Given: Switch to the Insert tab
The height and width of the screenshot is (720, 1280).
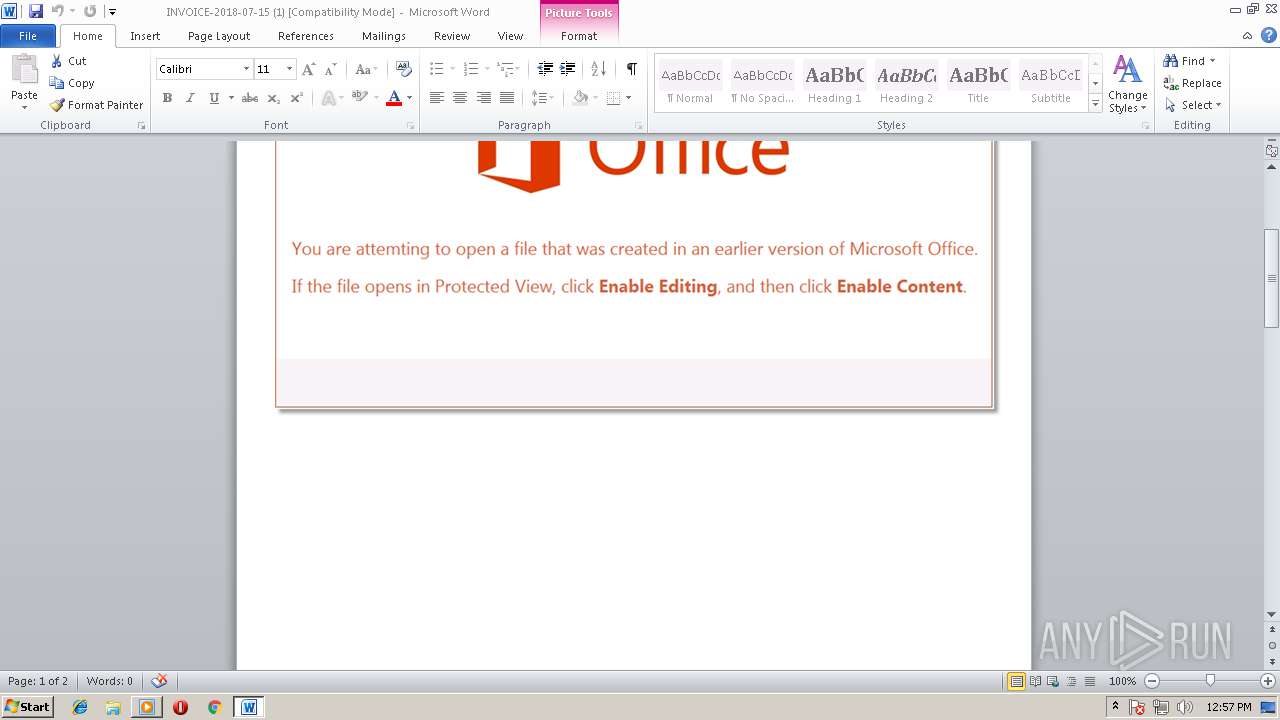Looking at the screenshot, I should pos(145,36).
